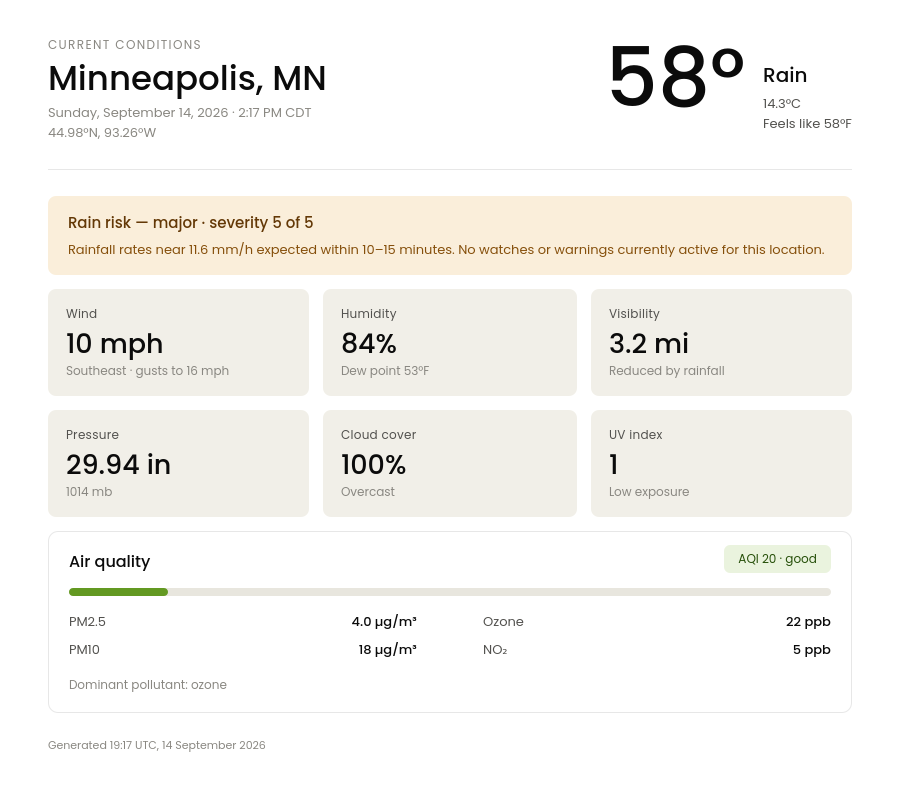Click the Reduced by rainfall note
This screenshot has height=786, width=900.
coord(666,371)
